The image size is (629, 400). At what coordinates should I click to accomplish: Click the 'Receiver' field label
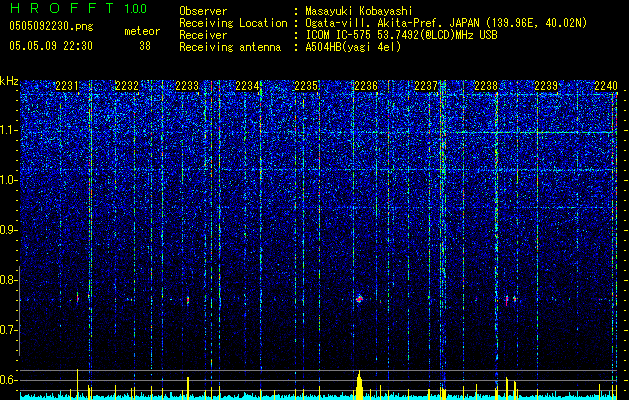point(203,35)
